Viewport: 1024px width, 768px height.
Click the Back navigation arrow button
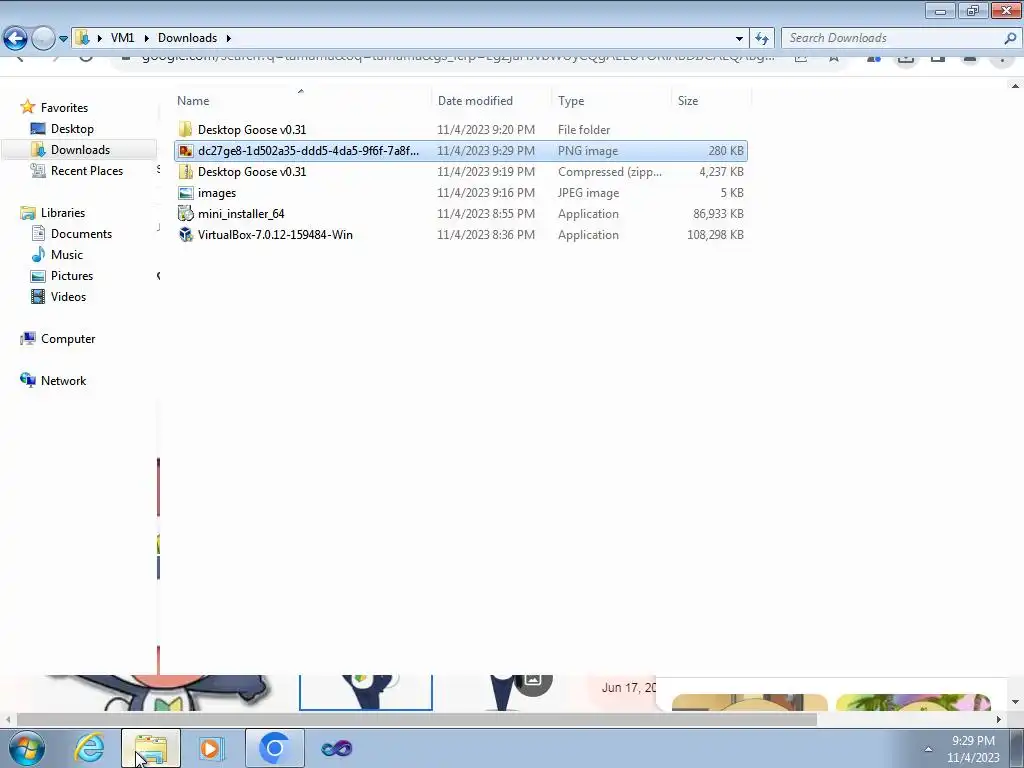tap(15, 39)
